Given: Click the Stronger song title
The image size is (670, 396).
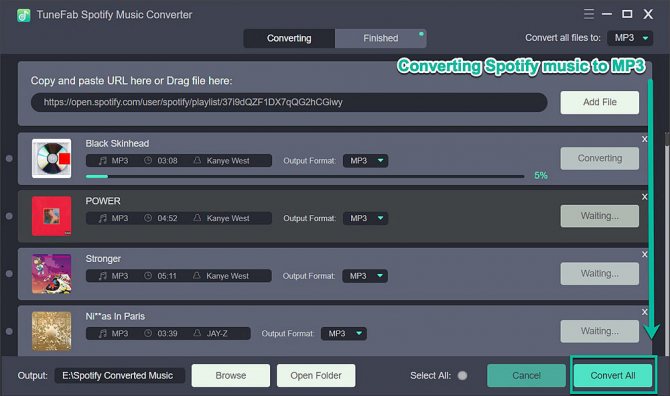Looking at the screenshot, I should [x=103, y=259].
